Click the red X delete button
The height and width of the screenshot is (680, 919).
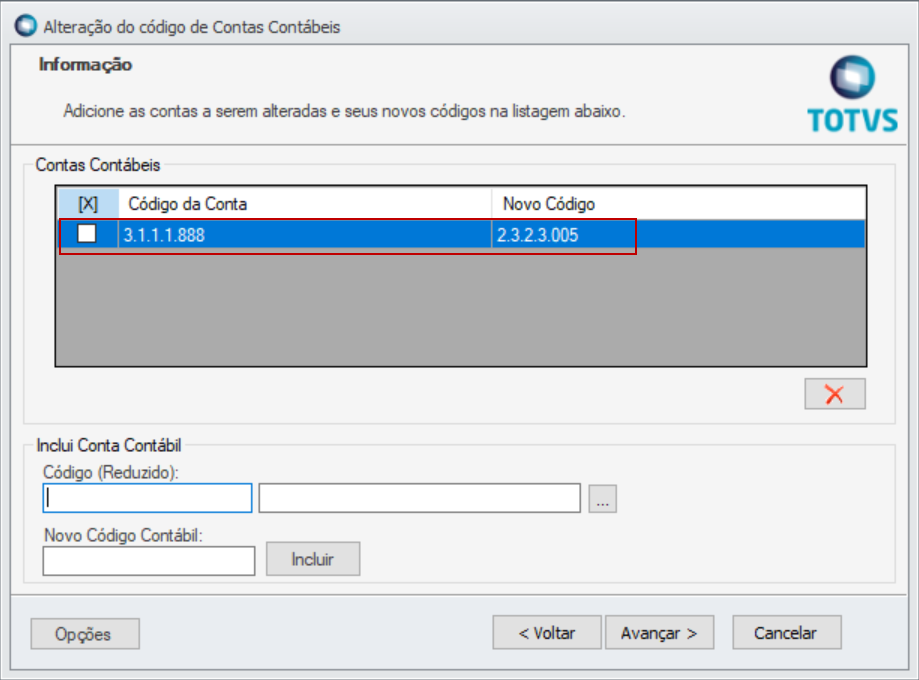(x=835, y=394)
